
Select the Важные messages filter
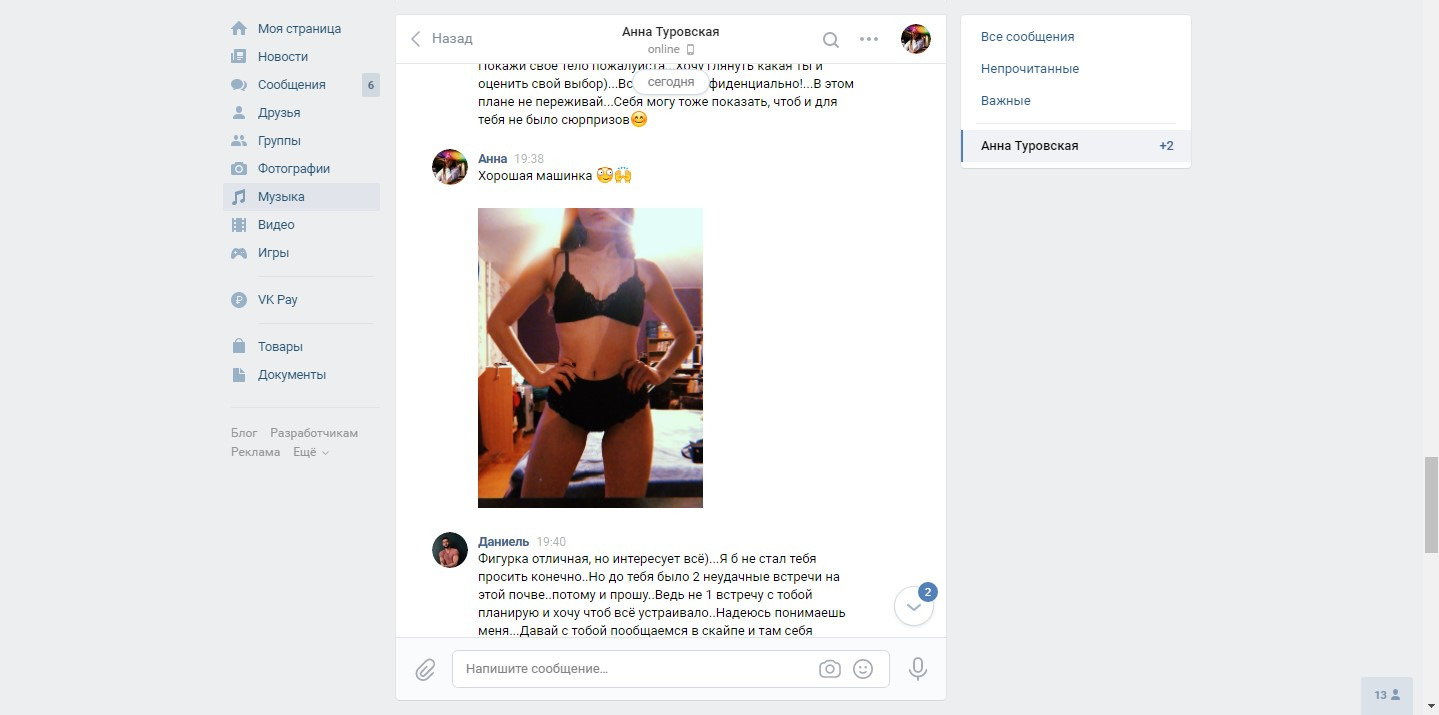(x=1006, y=101)
